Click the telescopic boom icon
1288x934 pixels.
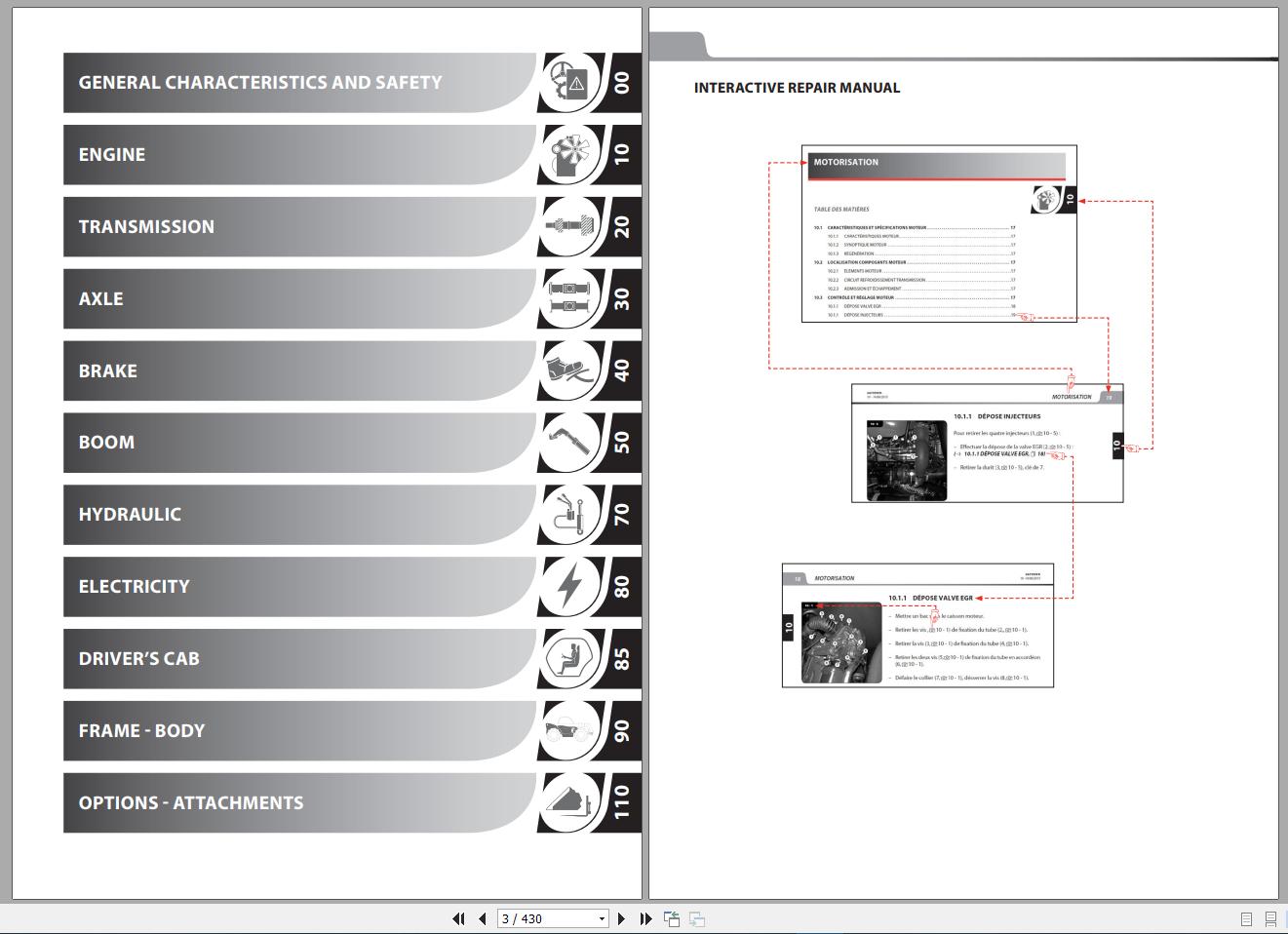click(x=569, y=443)
